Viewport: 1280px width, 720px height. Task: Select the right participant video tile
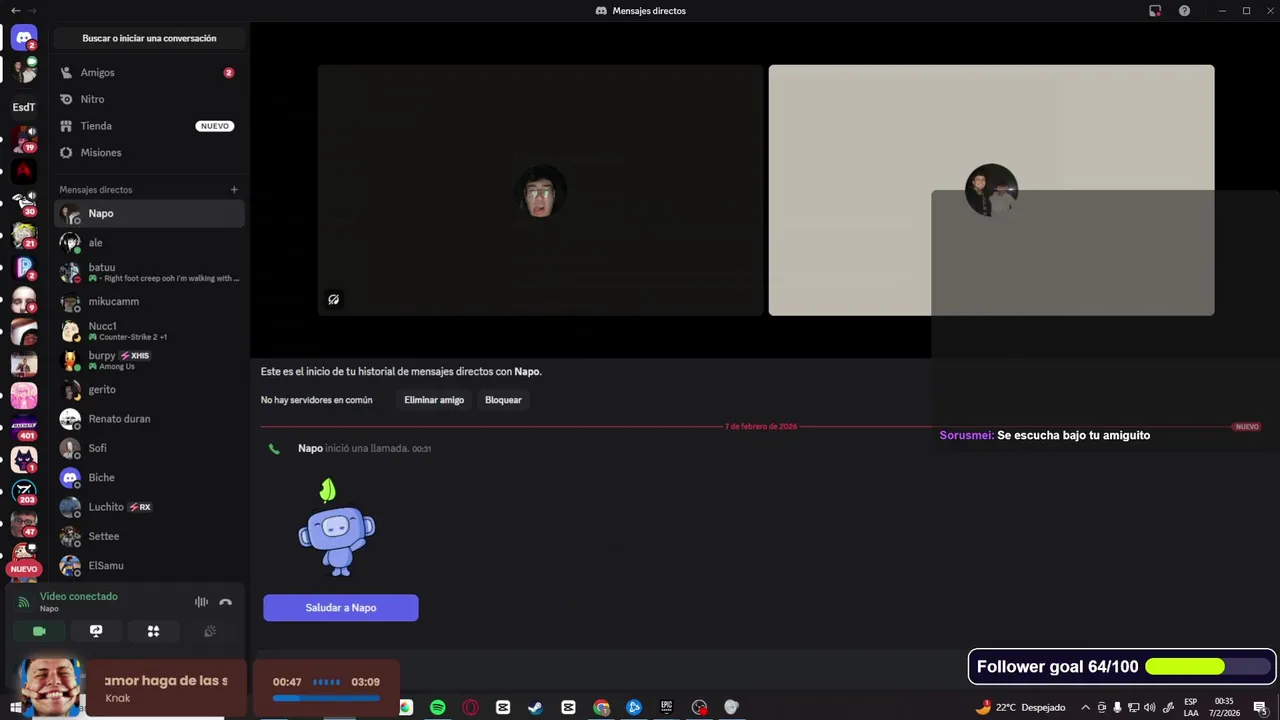coord(991,190)
